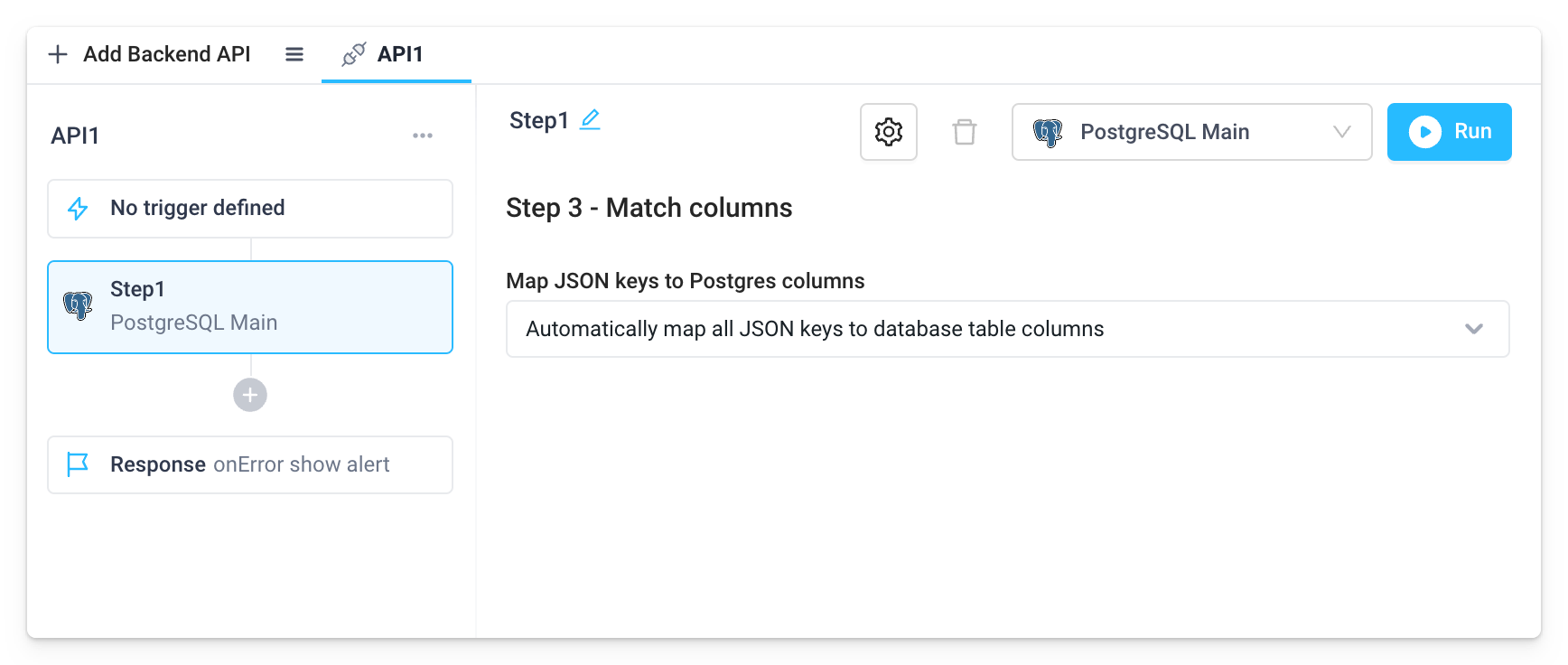Click the Add Backend API label
Image resolution: width=1568 pixels, height=665 pixels.
click(x=167, y=54)
